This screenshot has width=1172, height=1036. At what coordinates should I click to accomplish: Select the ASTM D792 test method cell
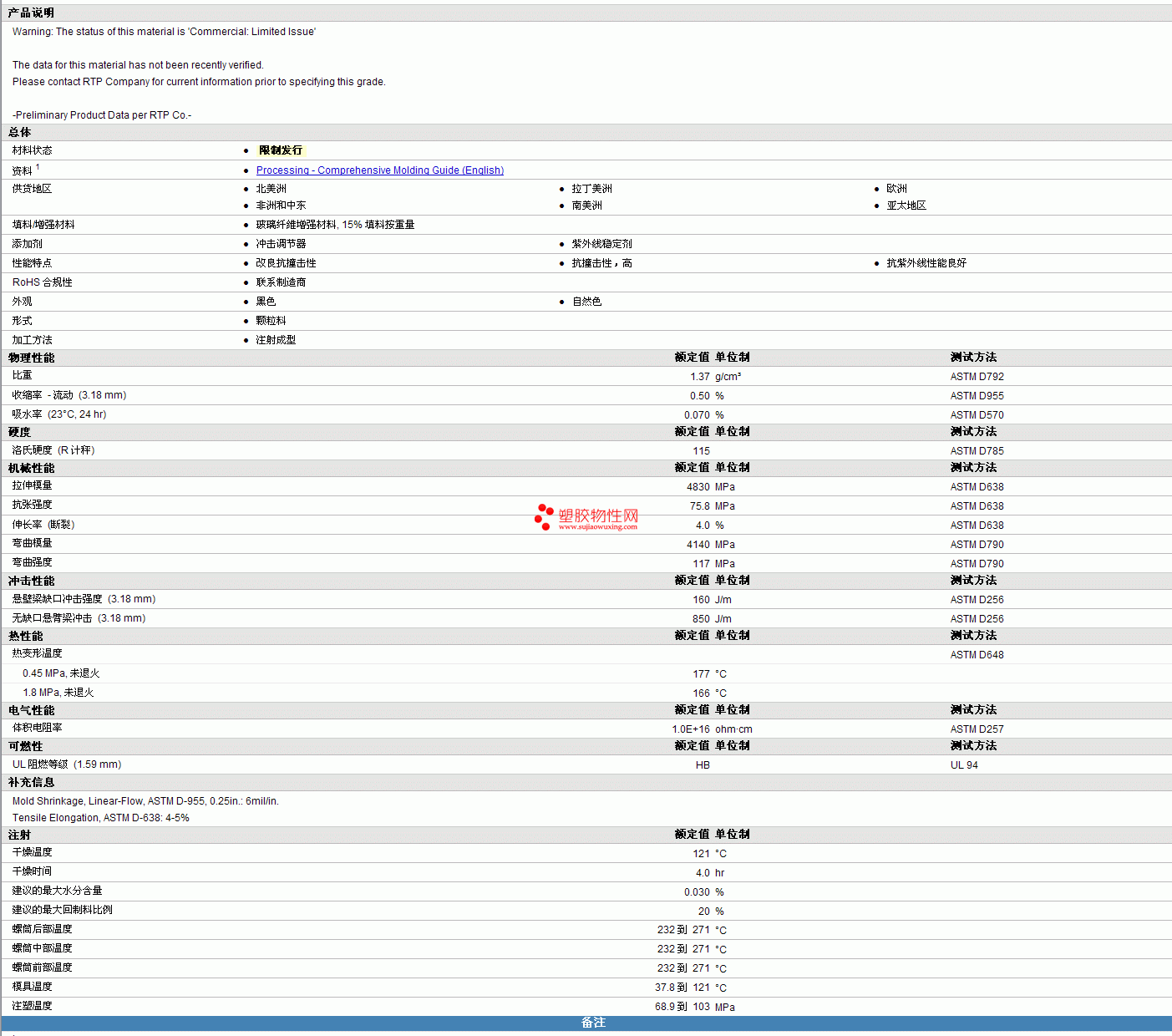coord(977,377)
